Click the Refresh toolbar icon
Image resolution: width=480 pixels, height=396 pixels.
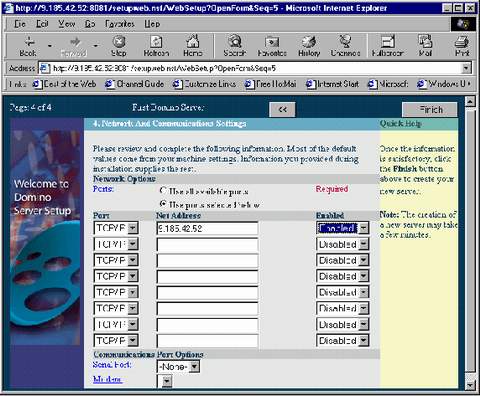156,42
